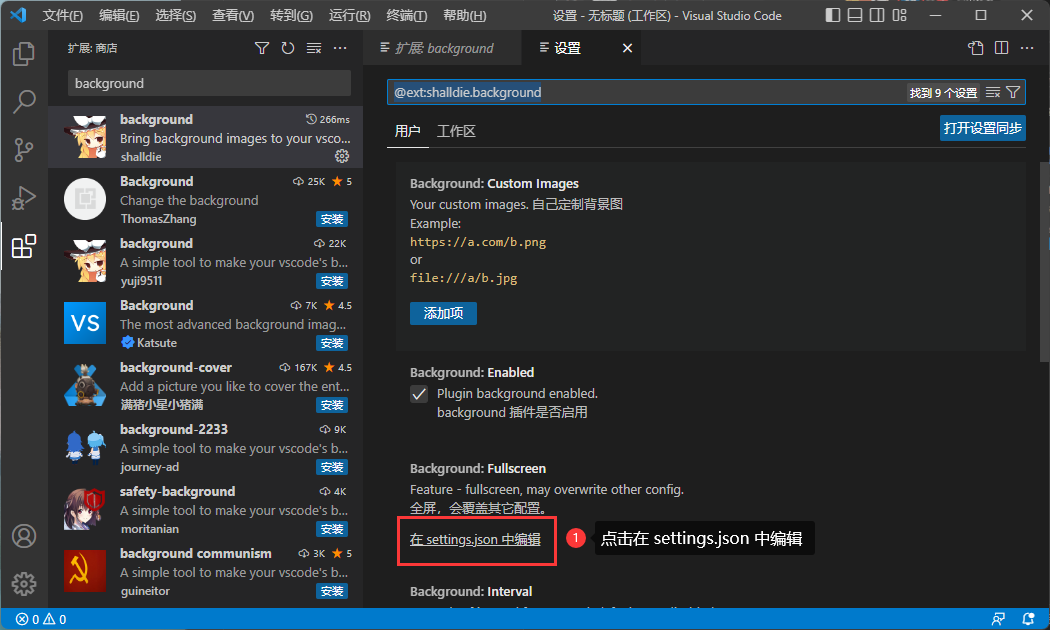This screenshot has width=1050, height=630.
Task: Open the 转到(G) menu
Action: click(x=291, y=15)
